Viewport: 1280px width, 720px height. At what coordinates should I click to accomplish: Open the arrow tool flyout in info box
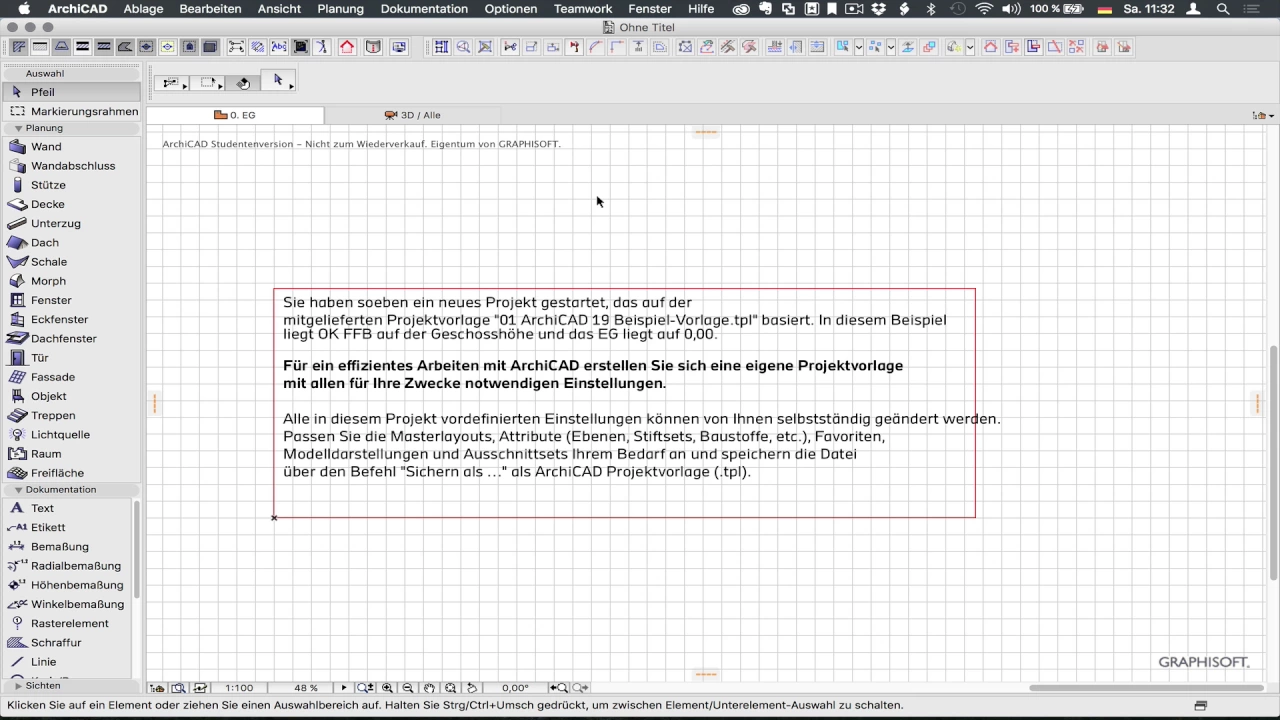[291, 87]
